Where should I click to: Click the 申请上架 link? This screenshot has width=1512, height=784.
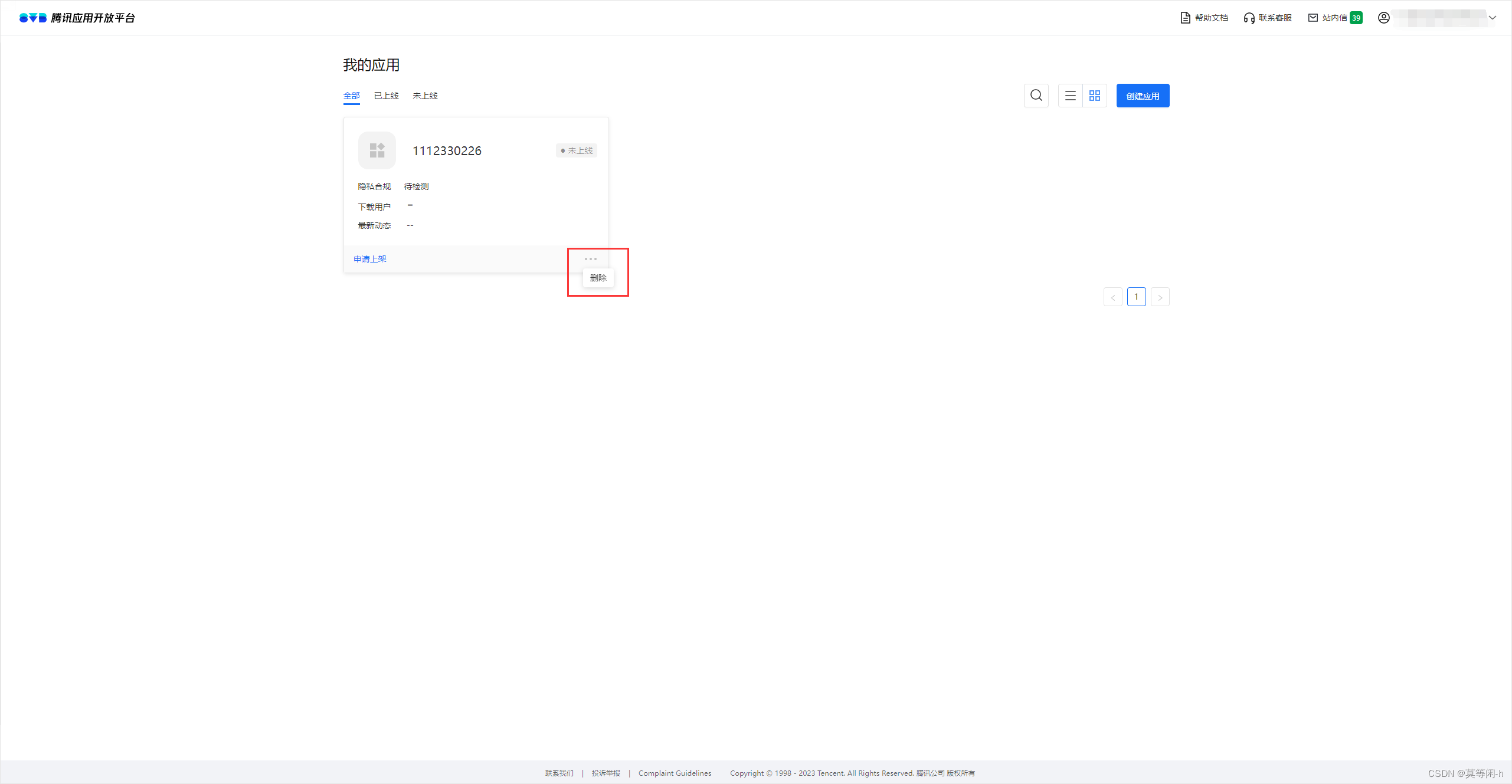[x=370, y=259]
